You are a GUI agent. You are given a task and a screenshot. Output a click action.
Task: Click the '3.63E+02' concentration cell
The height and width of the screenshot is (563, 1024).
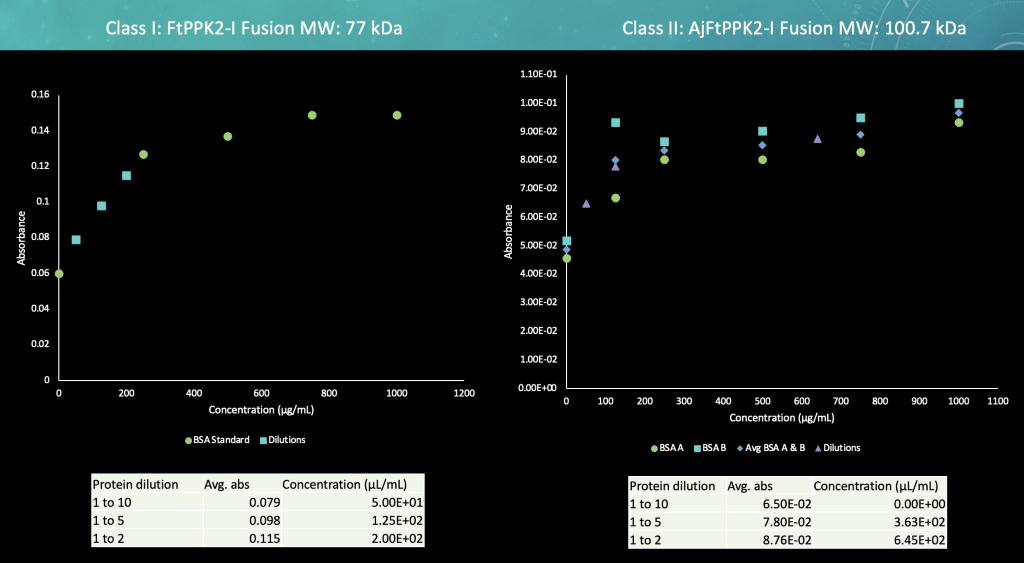tap(918, 523)
